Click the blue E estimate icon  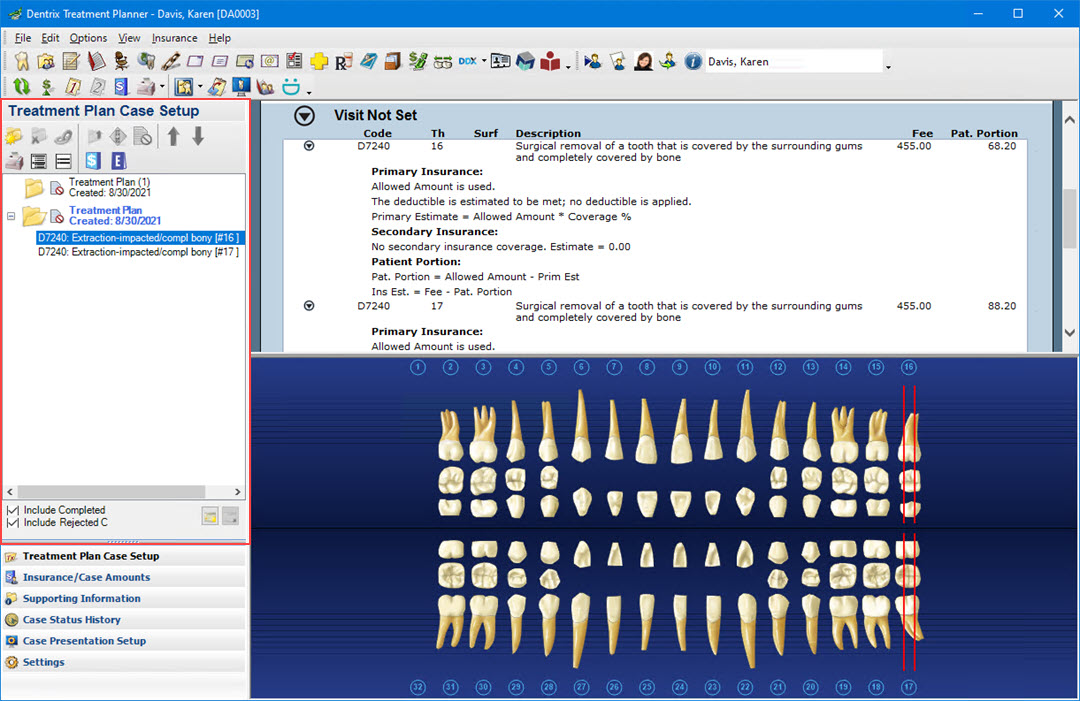(119, 160)
